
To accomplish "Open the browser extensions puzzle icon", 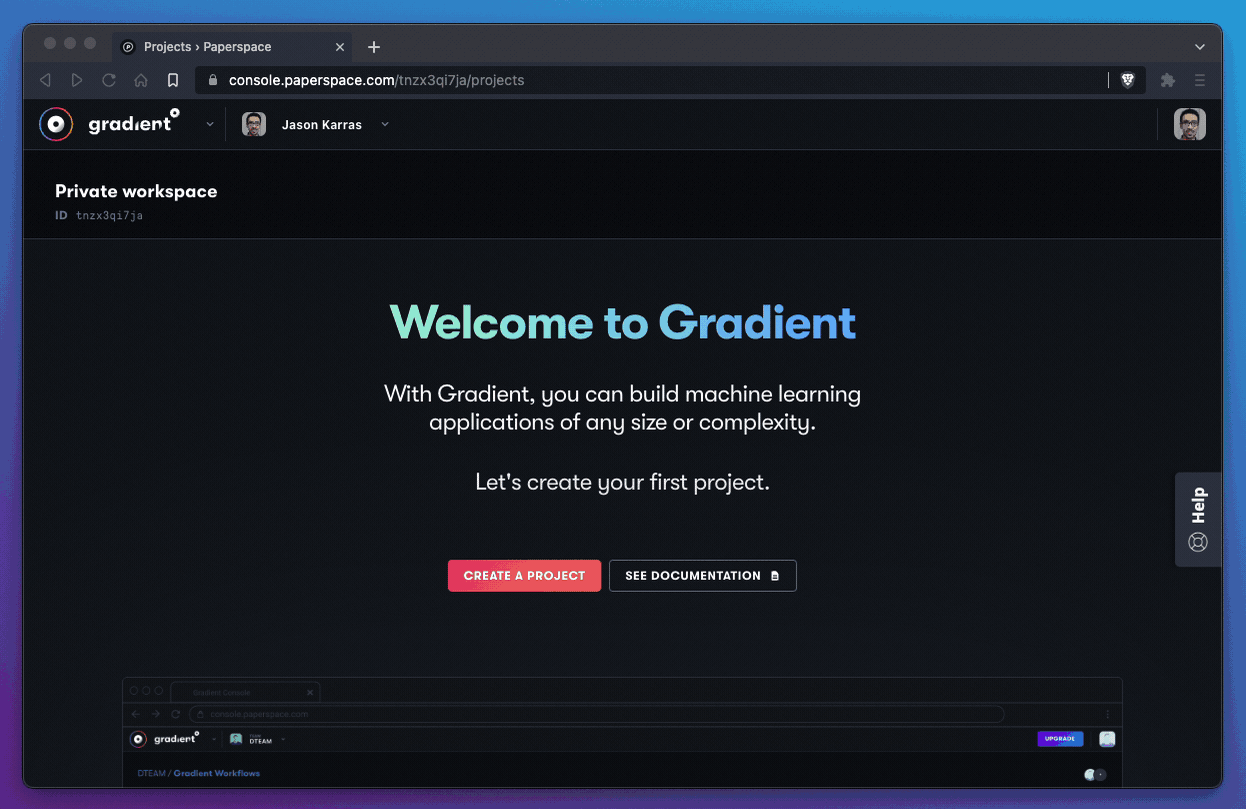I will [x=1167, y=80].
